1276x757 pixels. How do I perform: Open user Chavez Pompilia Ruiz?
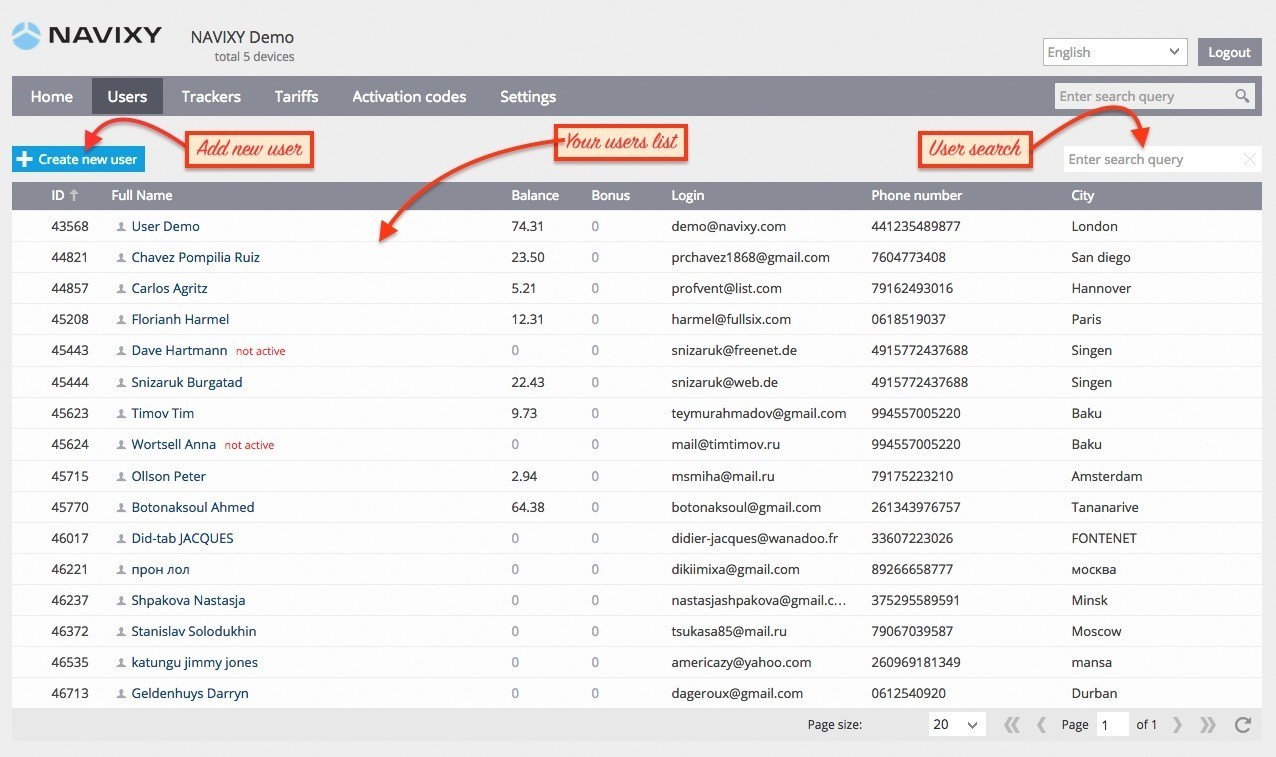point(195,257)
